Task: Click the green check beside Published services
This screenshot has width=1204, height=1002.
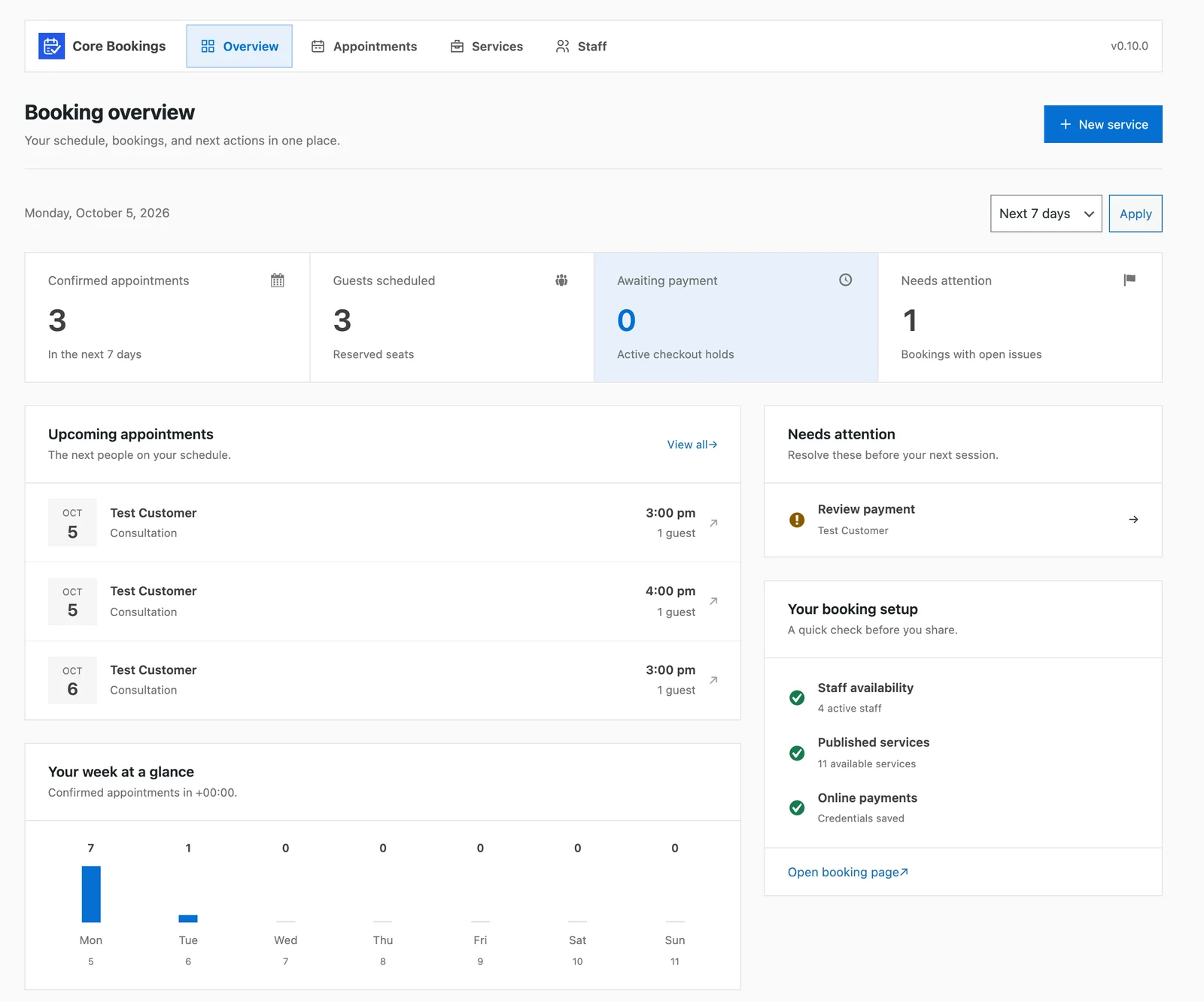Action: pos(797,753)
